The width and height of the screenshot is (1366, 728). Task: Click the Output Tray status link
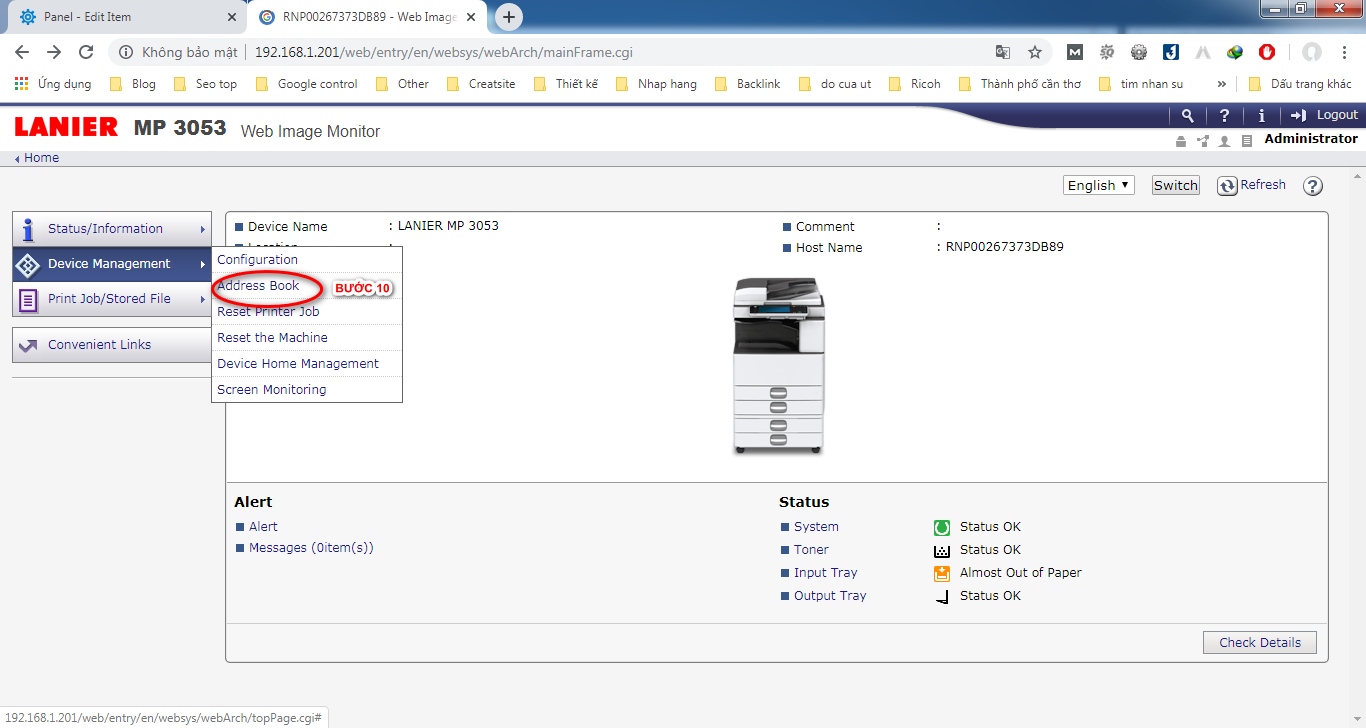(x=830, y=596)
